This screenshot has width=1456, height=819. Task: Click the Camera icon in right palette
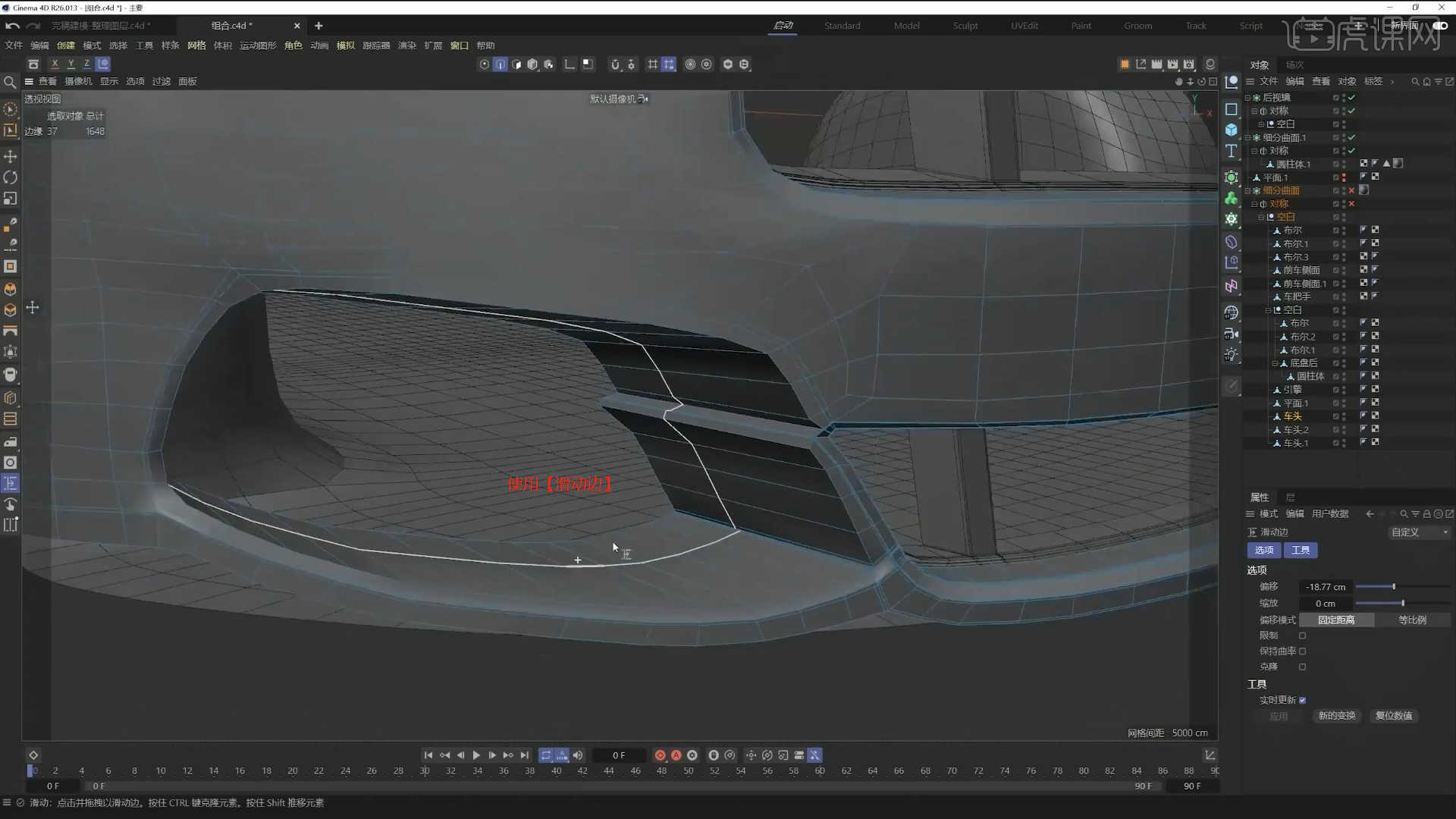point(1232,334)
